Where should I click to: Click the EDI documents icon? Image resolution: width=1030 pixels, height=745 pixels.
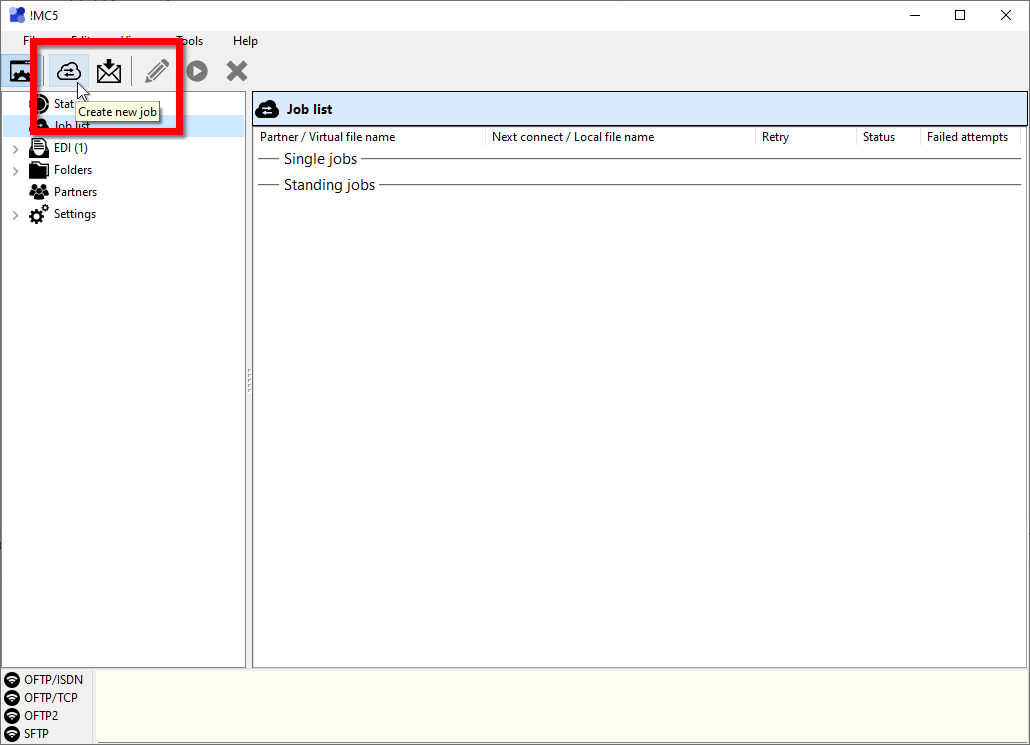39,148
